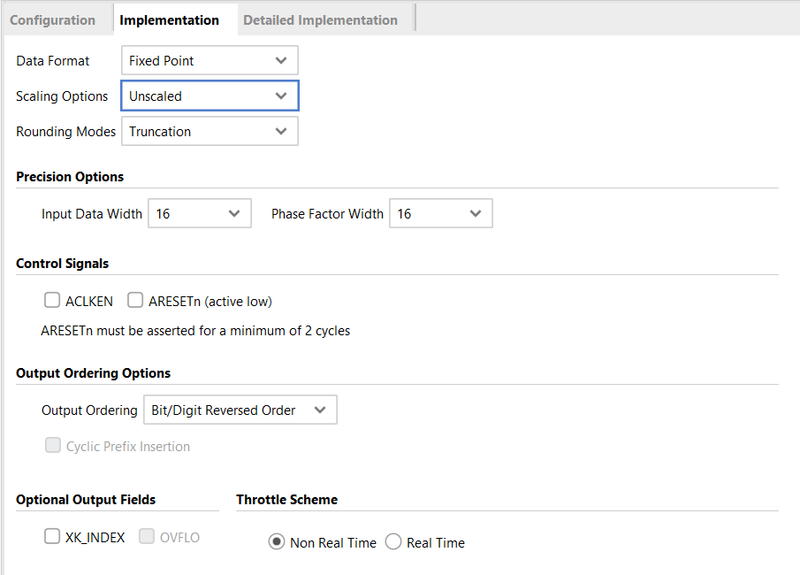The image size is (800, 575).
Task: Open the Data Format dropdown
Action: pos(209,61)
